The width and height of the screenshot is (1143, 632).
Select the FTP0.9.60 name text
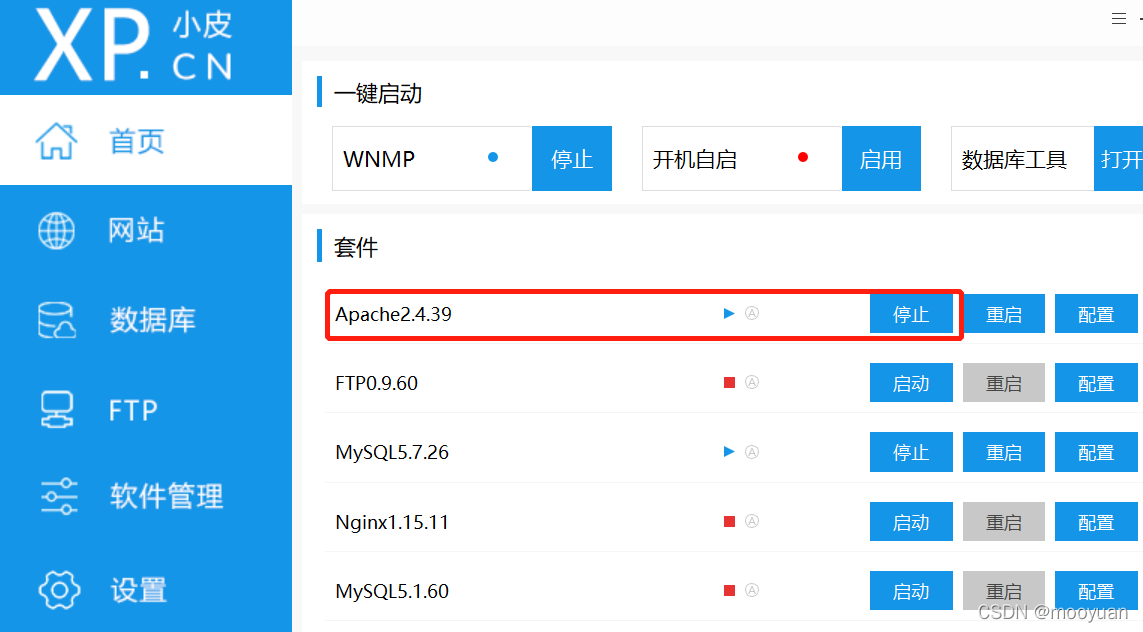tap(377, 383)
